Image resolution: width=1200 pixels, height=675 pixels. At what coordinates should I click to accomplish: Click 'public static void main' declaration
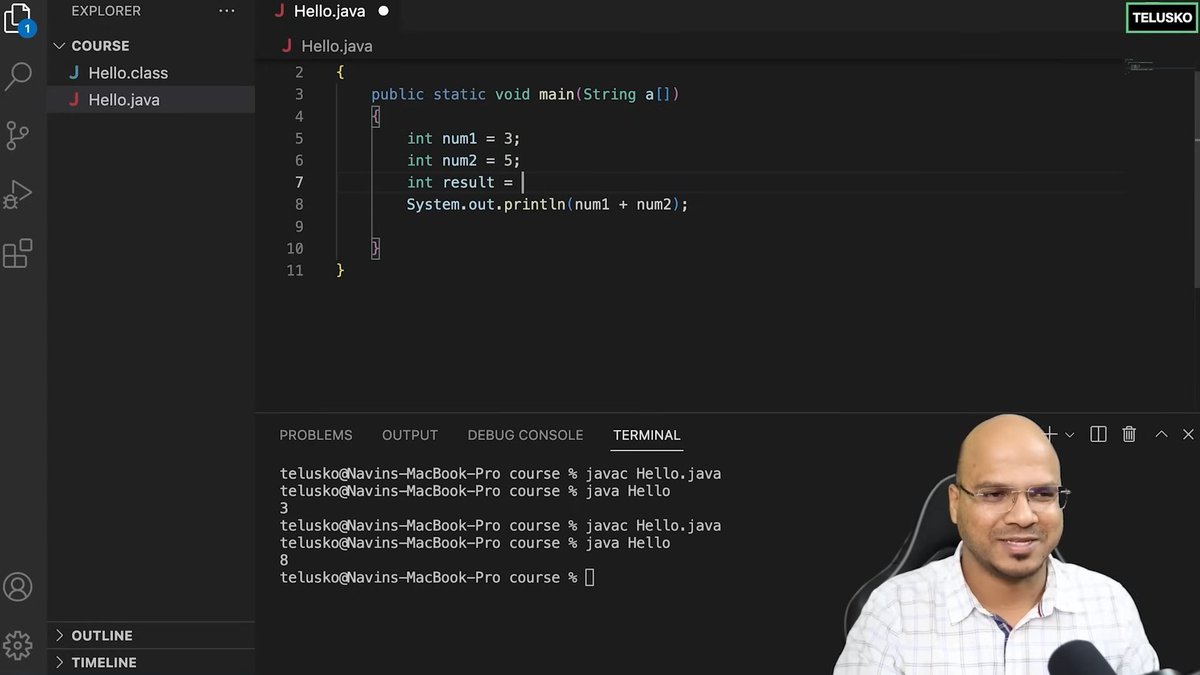point(525,94)
